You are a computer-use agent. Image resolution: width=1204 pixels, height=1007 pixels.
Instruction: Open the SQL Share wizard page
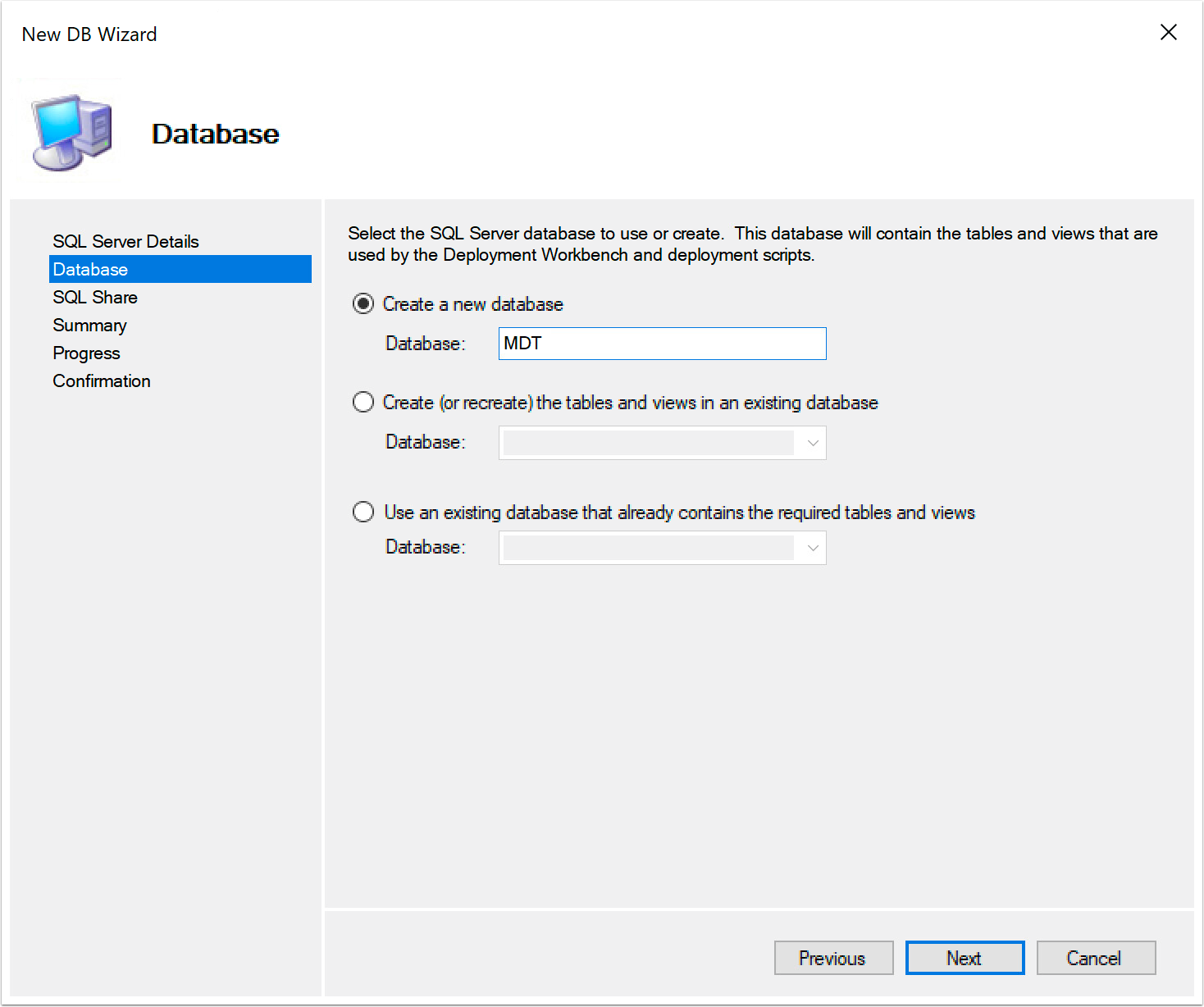[x=94, y=297]
